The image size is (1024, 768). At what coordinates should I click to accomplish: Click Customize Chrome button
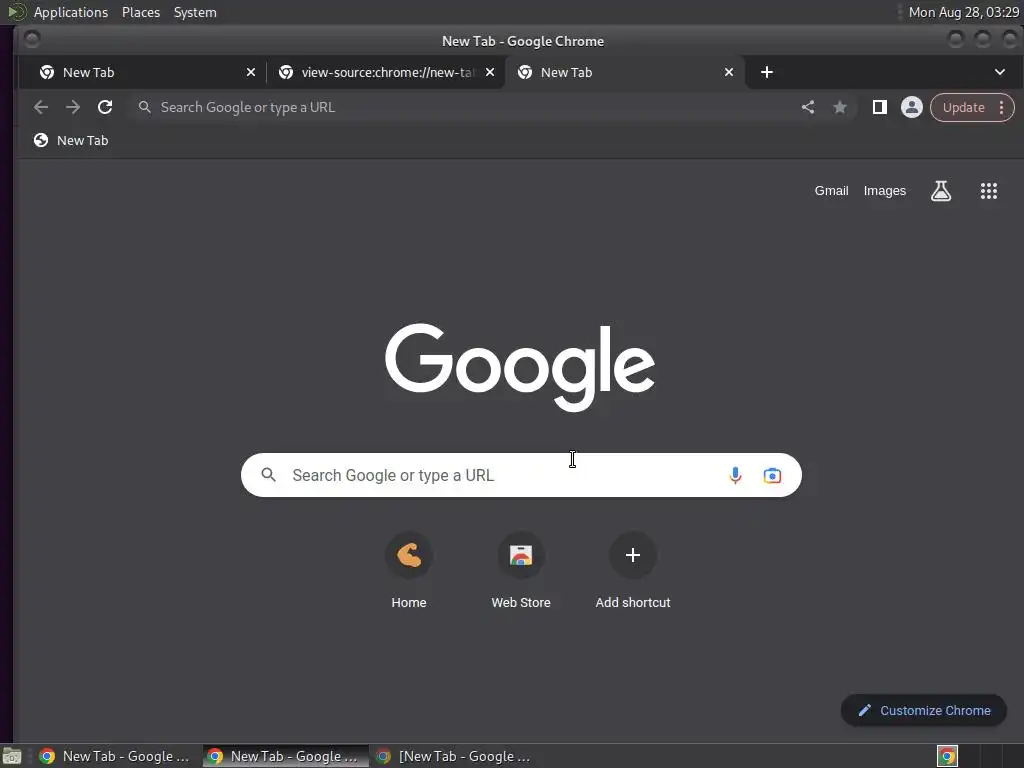coord(923,711)
